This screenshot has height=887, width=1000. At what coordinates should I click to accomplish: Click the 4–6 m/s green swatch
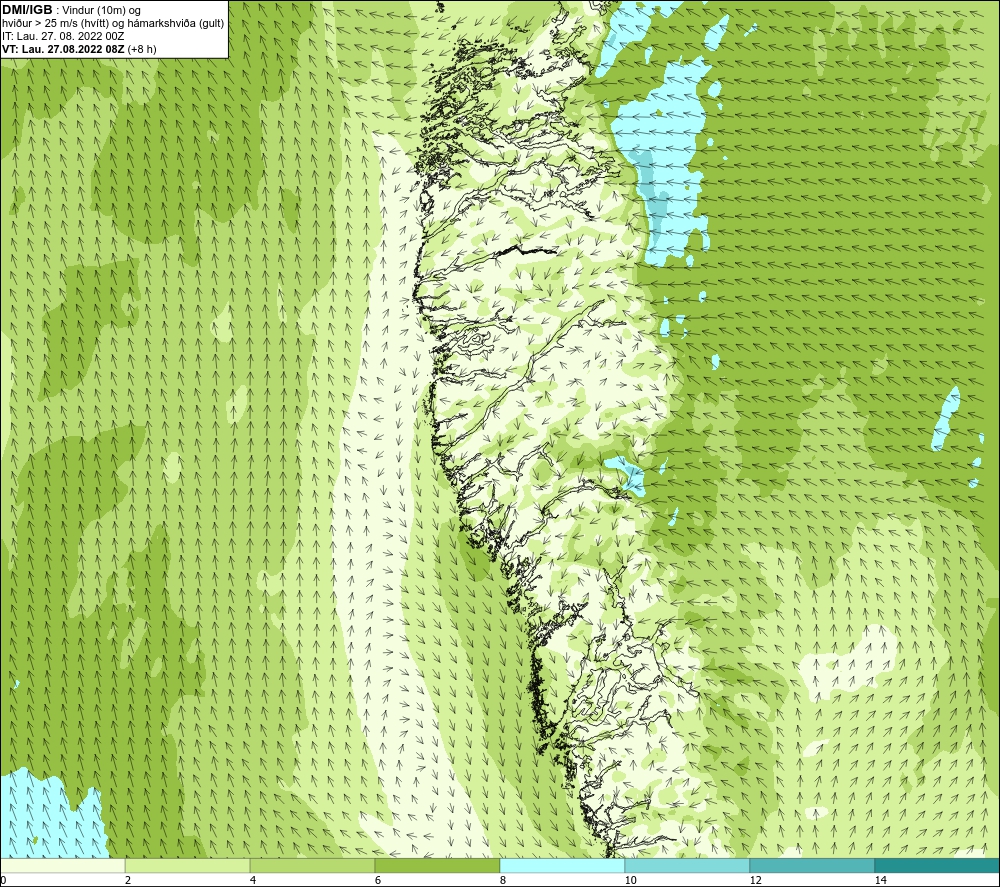pos(312,865)
